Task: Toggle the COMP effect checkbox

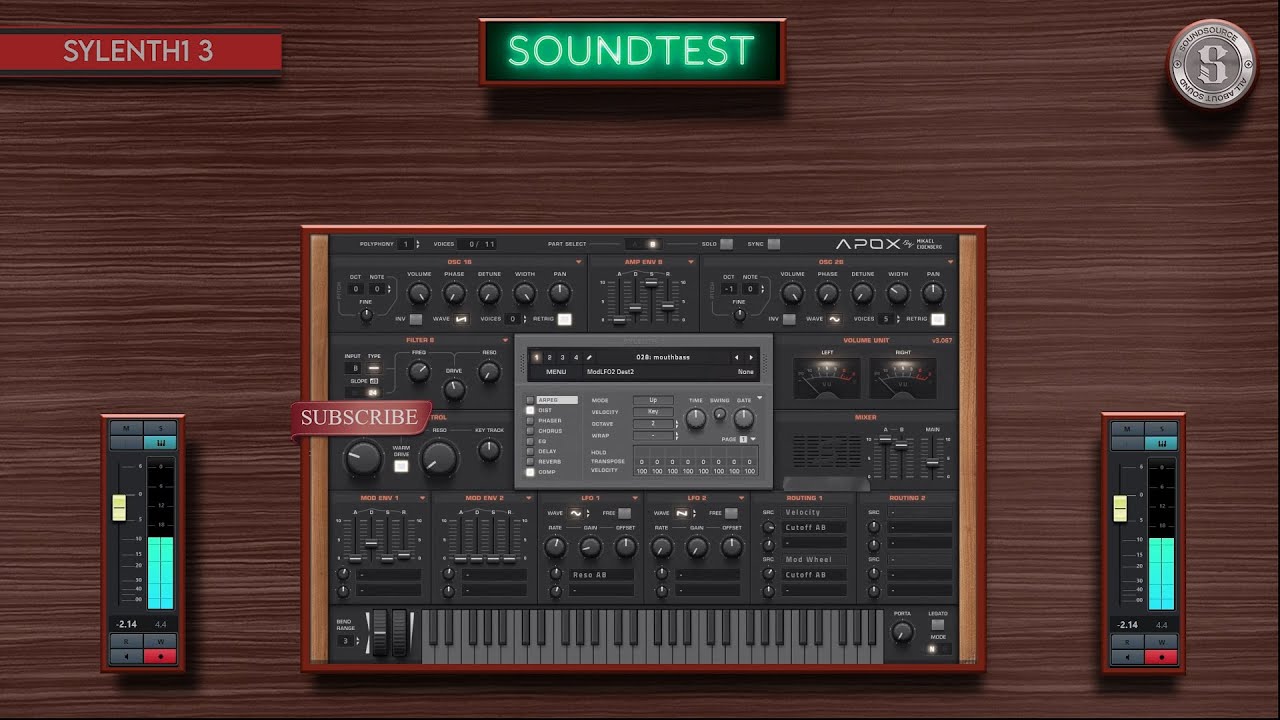Action: tap(530, 472)
